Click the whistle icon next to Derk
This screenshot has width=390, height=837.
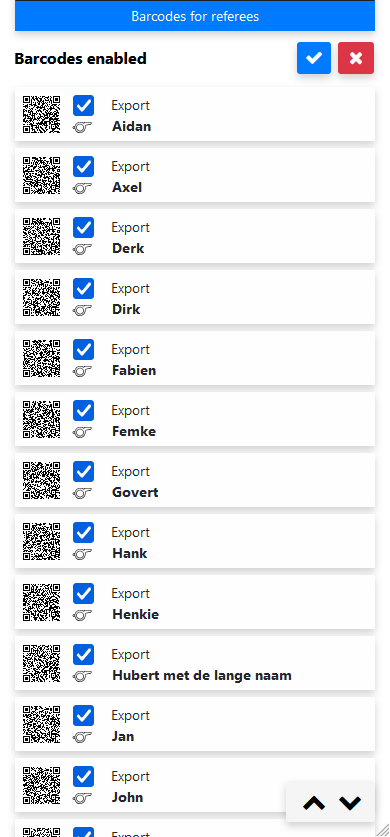point(83,249)
